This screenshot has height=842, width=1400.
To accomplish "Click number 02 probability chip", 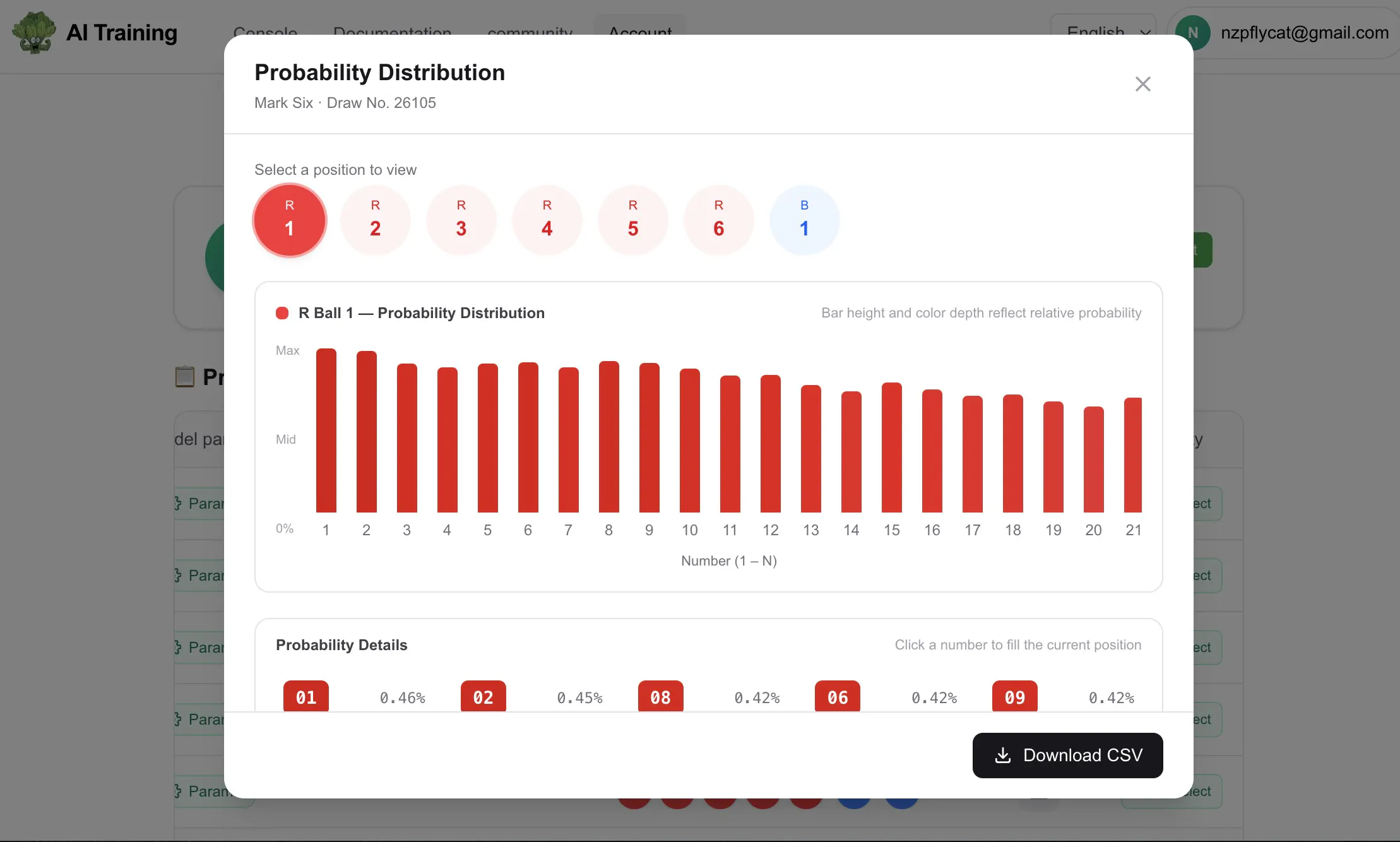I will [483, 696].
